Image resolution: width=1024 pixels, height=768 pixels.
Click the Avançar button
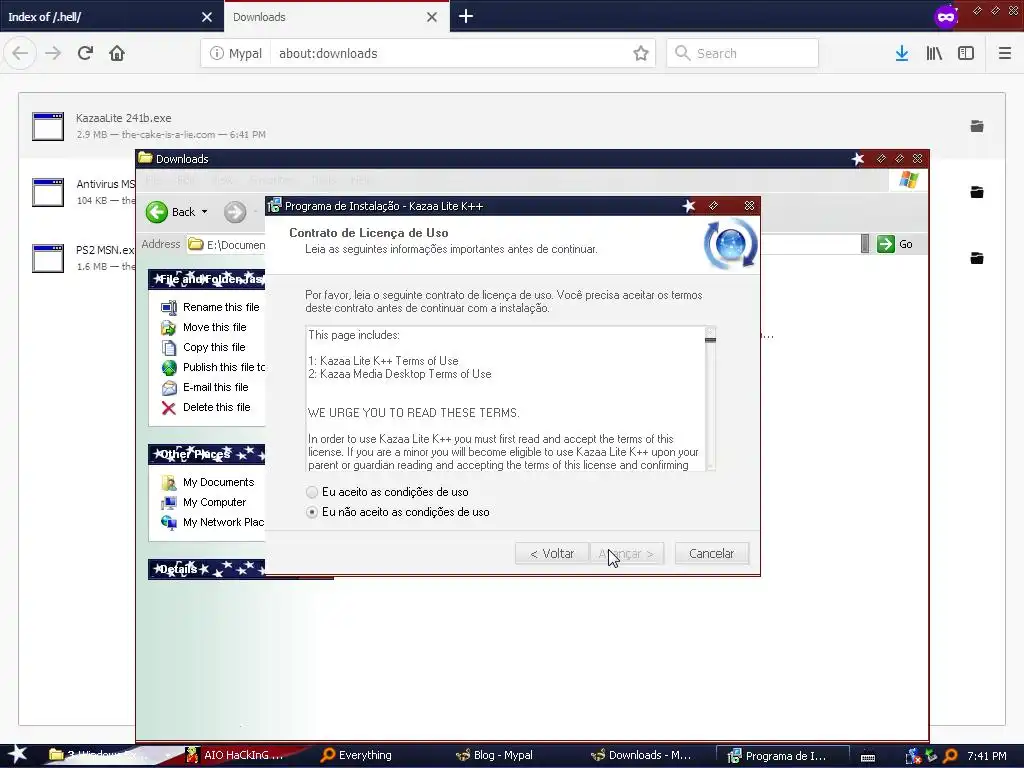(627, 554)
